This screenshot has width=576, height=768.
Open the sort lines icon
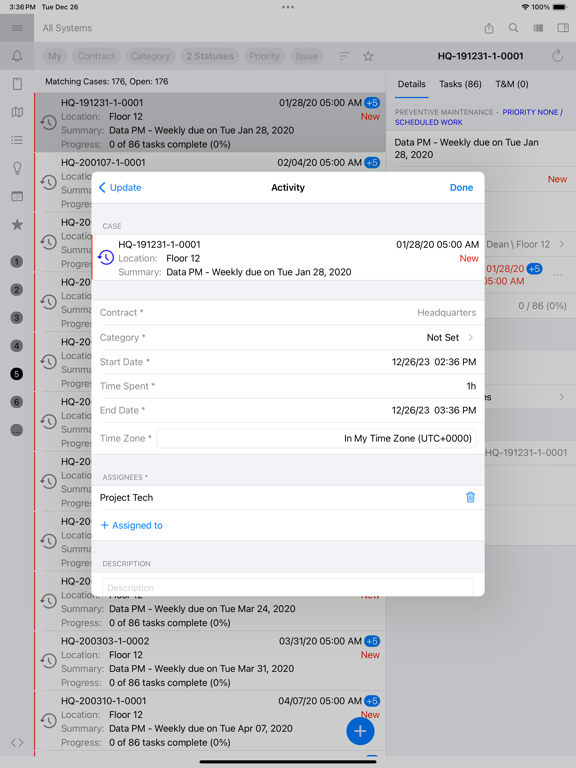pos(344,56)
